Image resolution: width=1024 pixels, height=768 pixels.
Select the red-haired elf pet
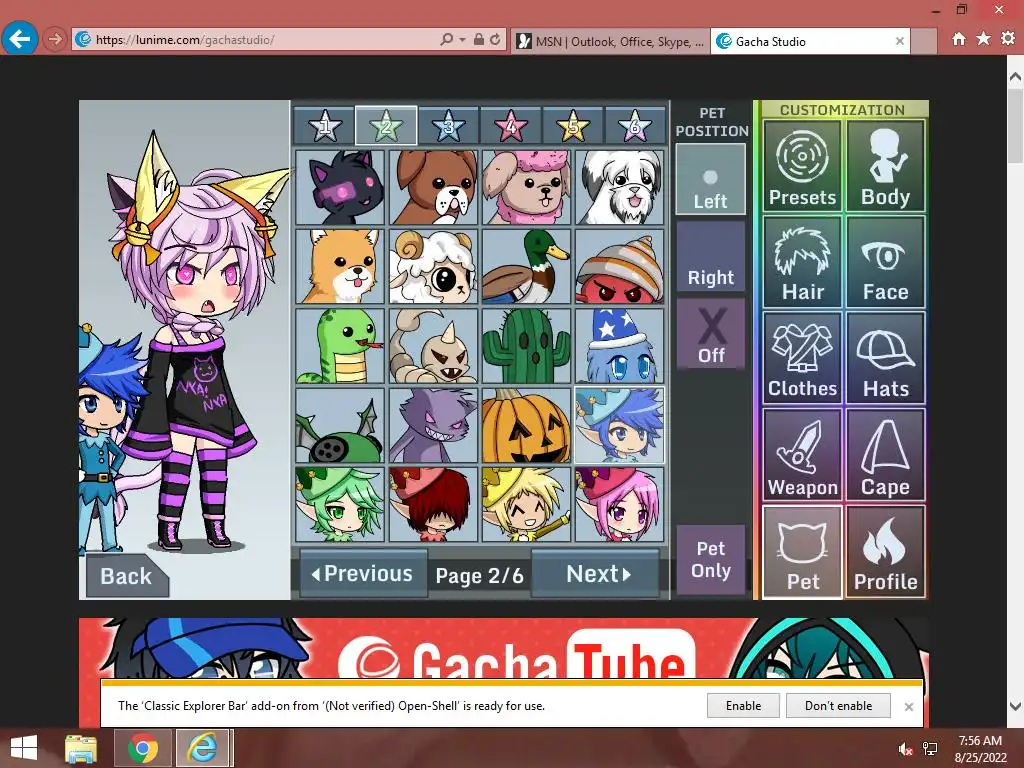(x=433, y=505)
